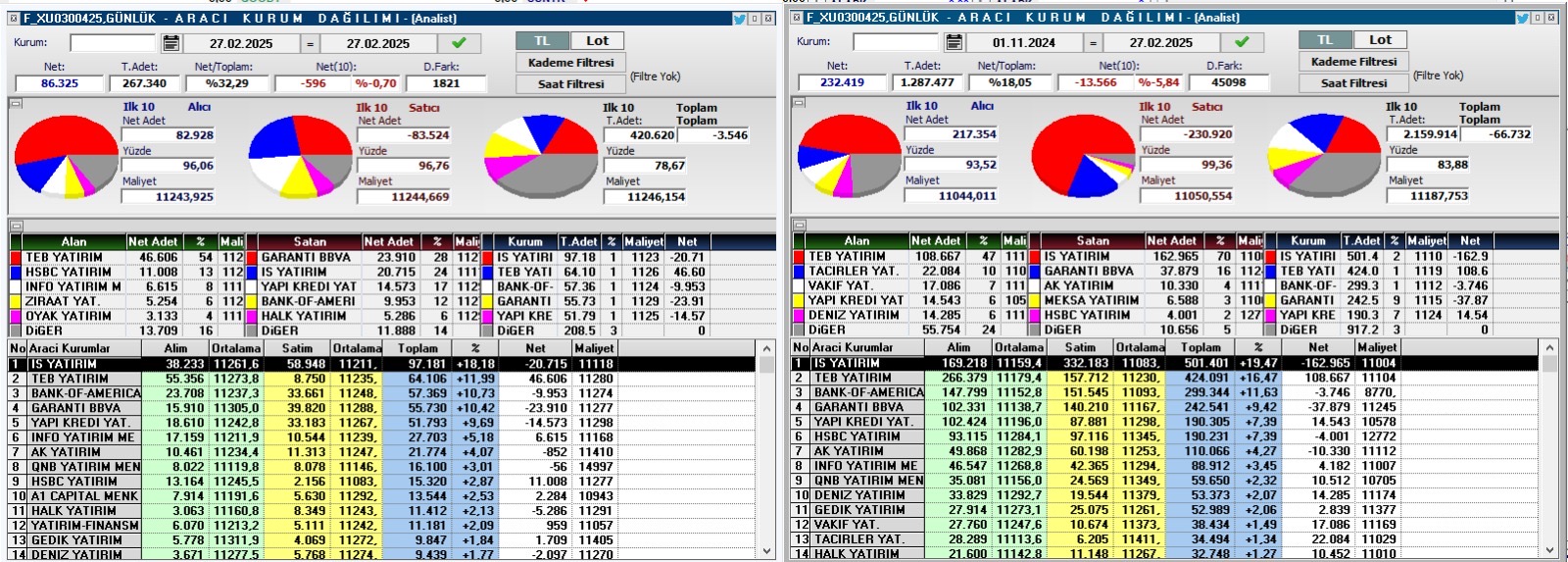Image resolution: width=1568 pixels, height=562 pixels.
Task: Open Saat Filtresi in left window
Action: point(570,84)
